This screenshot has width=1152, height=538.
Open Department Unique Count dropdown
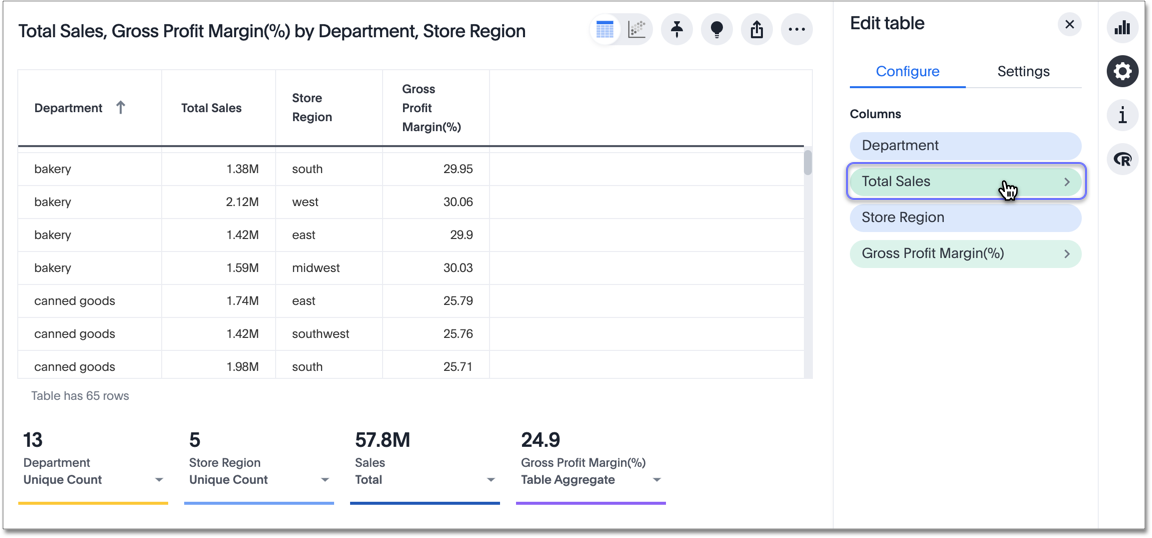point(159,481)
